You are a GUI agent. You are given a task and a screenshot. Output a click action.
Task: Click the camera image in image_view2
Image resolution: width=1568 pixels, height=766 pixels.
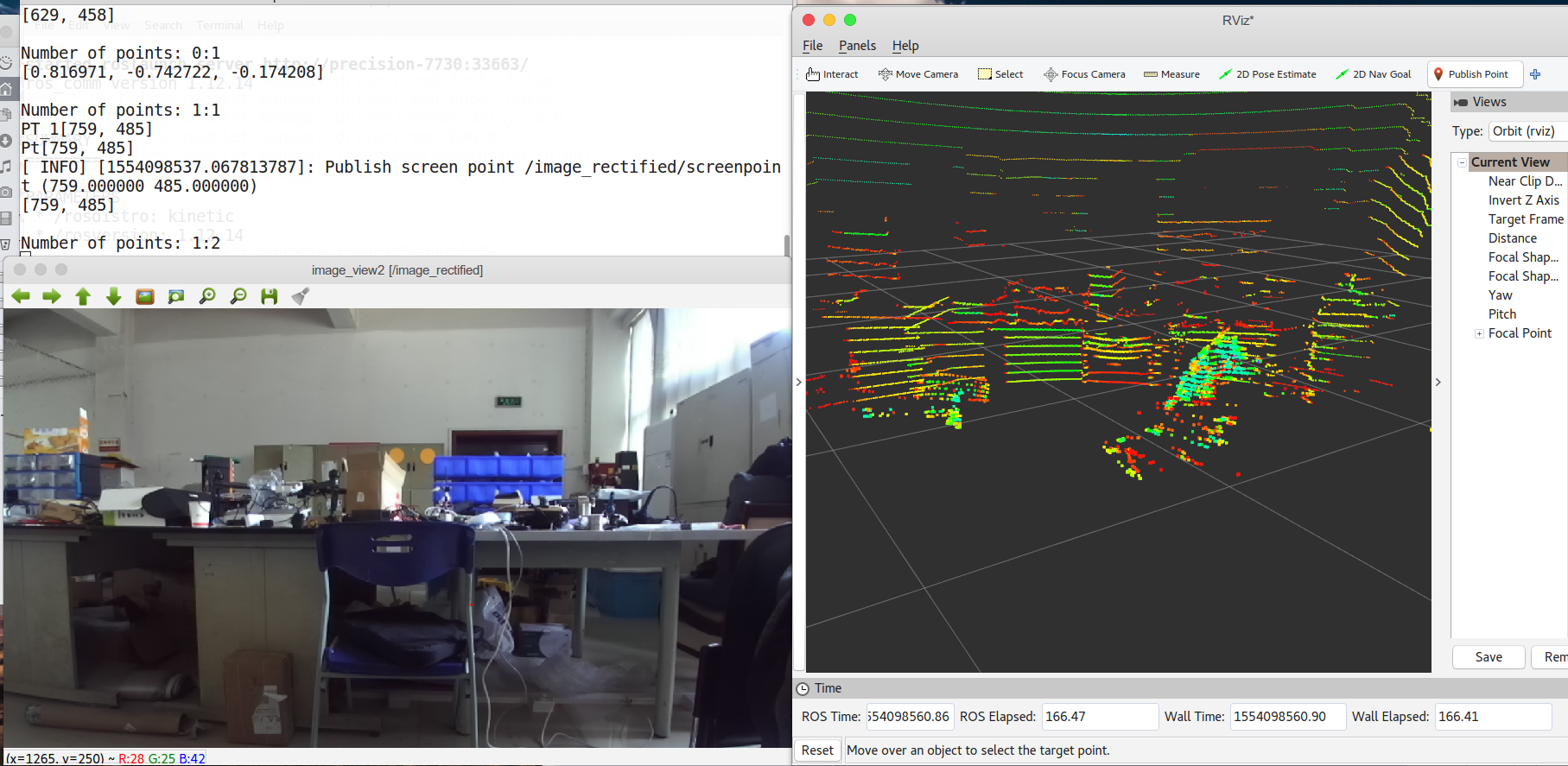(x=397, y=528)
